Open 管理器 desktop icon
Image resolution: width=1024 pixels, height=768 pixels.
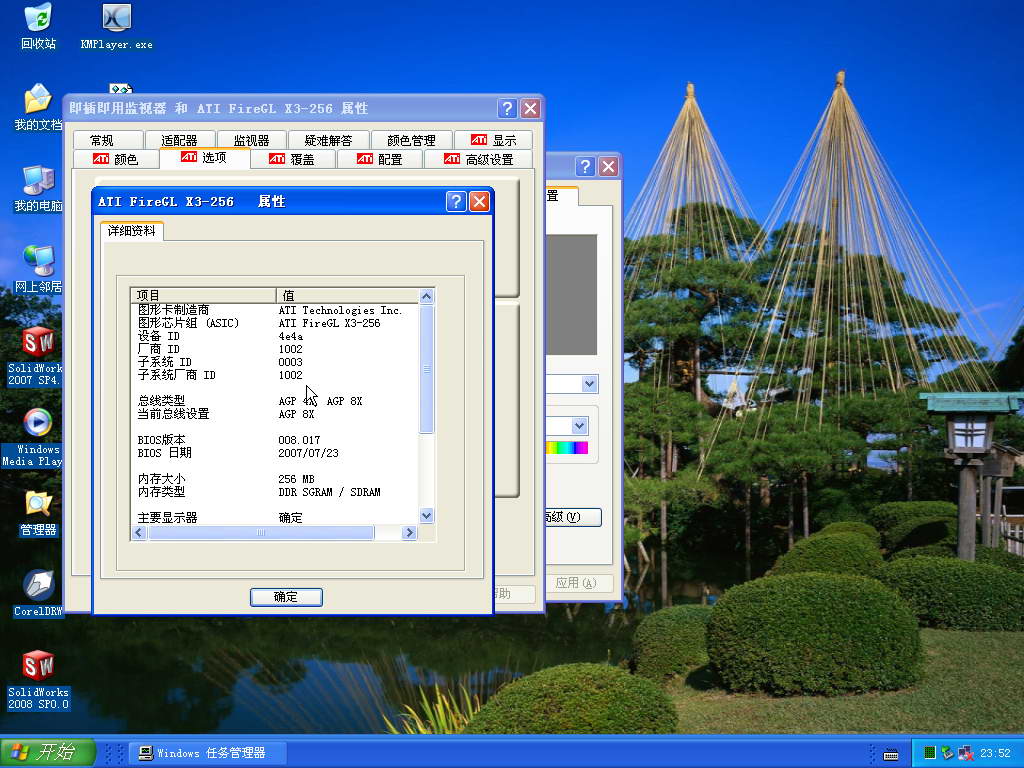click(38, 513)
